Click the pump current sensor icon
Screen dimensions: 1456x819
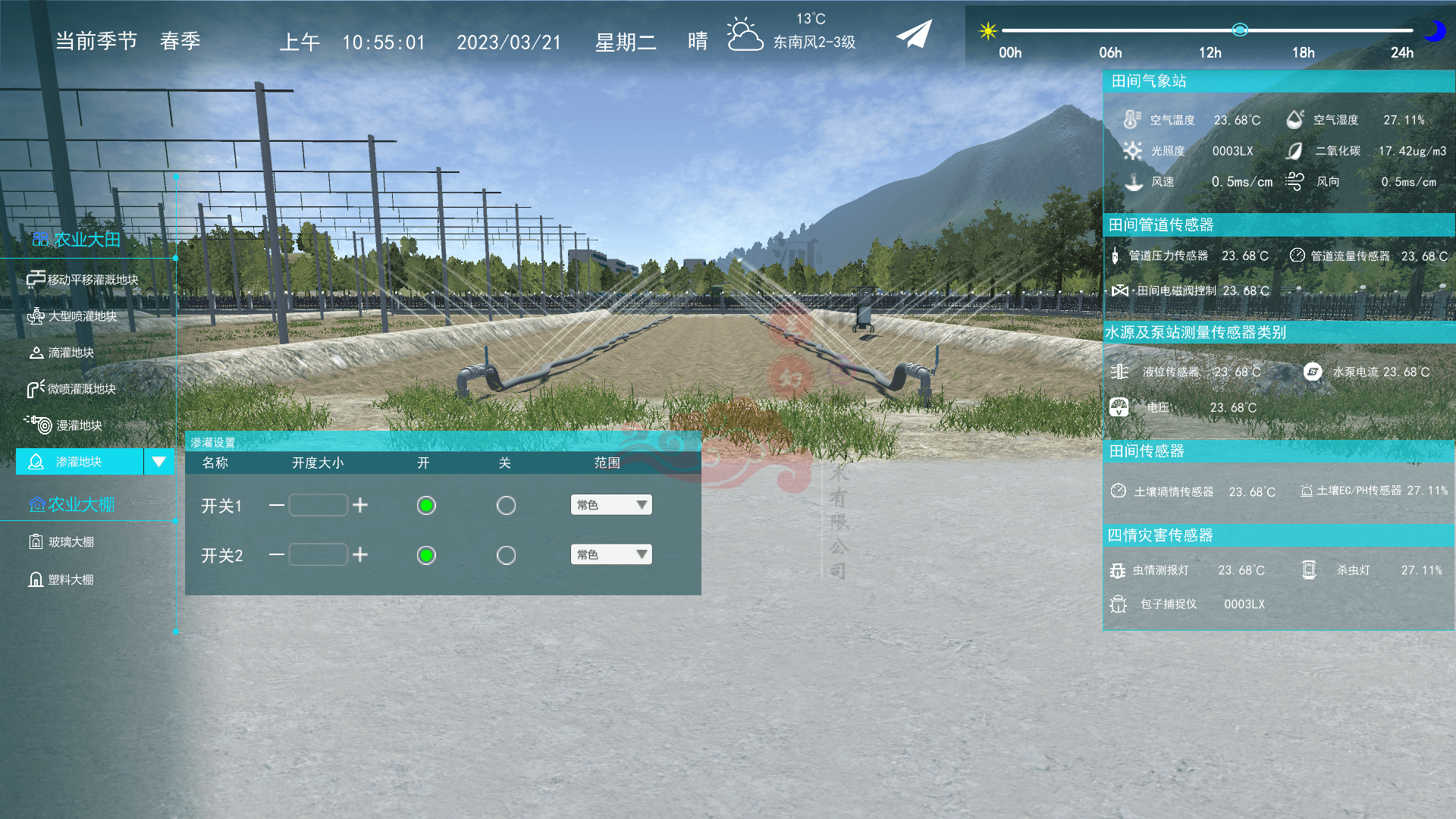click(x=1313, y=372)
